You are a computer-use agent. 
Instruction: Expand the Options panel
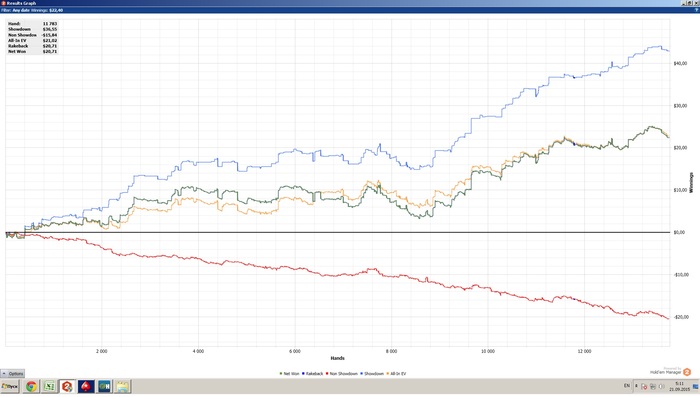coord(12,373)
